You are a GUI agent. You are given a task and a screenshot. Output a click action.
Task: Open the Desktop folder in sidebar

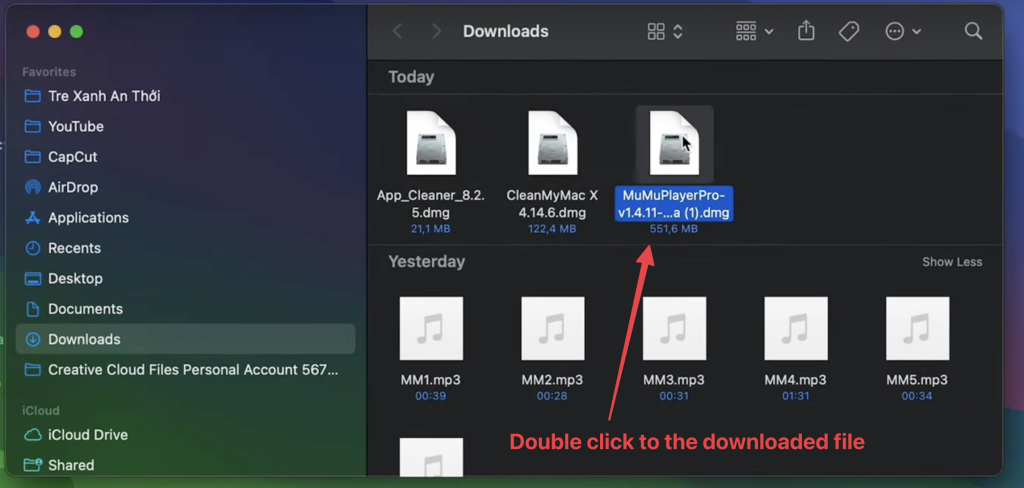[x=75, y=278]
